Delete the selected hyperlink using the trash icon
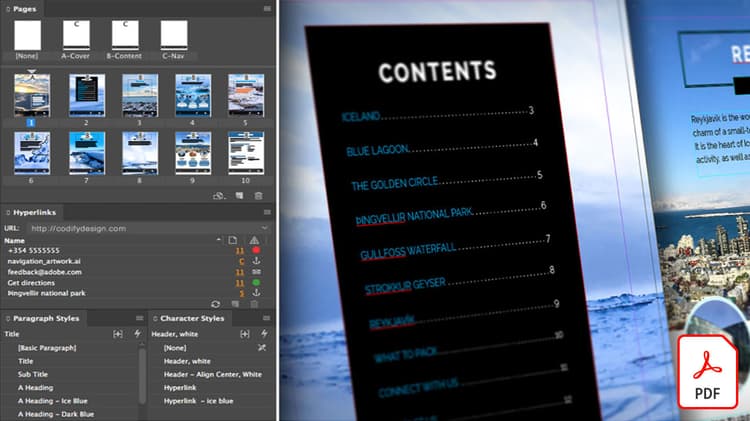This screenshot has width=750, height=421. coord(254,304)
